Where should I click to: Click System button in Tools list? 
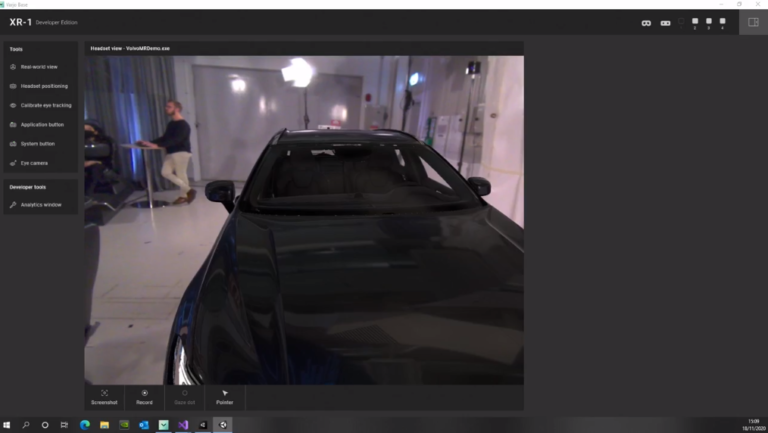click(x=39, y=144)
